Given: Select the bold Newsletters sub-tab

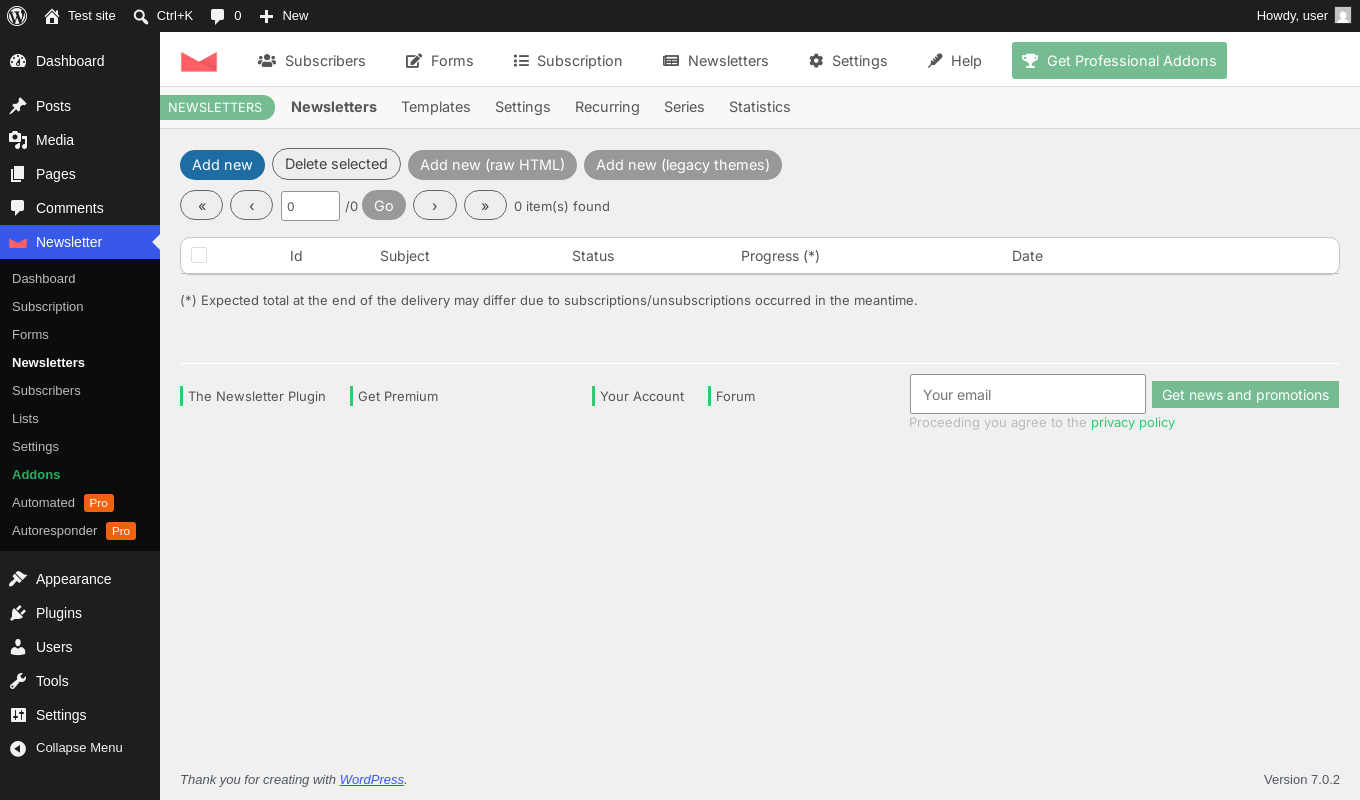Looking at the screenshot, I should (x=334, y=107).
